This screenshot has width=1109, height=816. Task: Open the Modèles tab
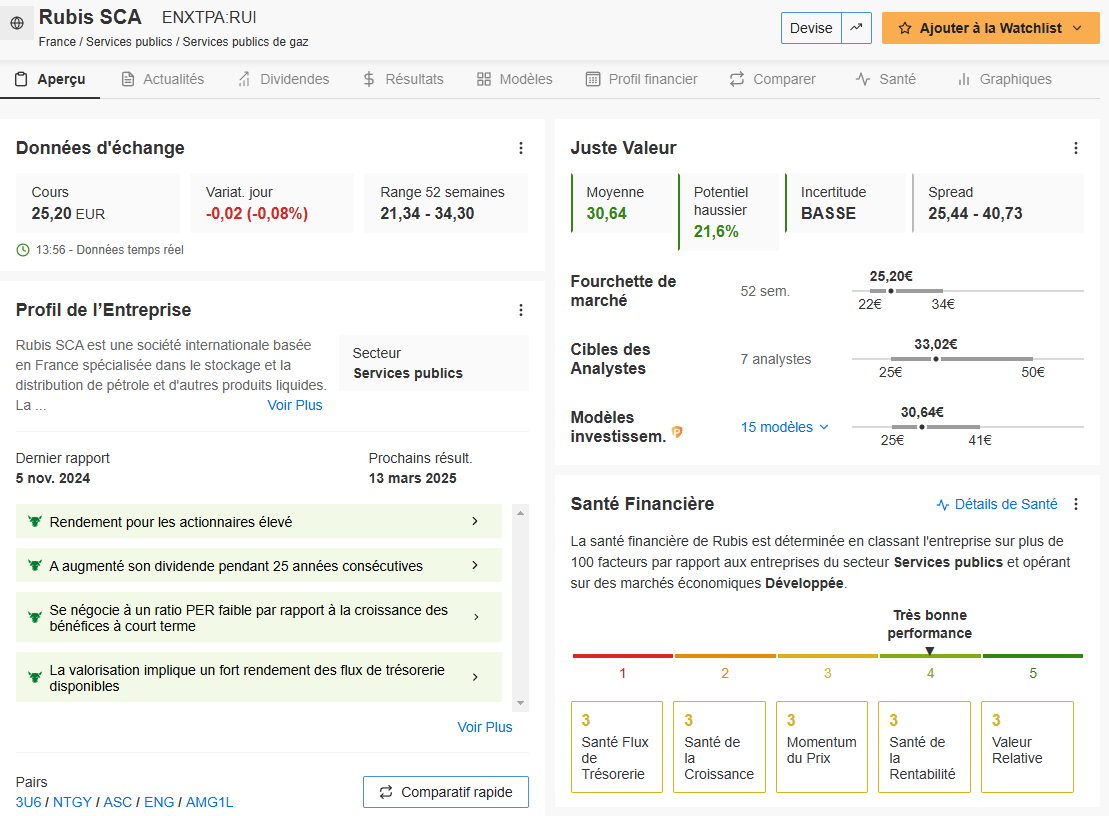[515, 79]
